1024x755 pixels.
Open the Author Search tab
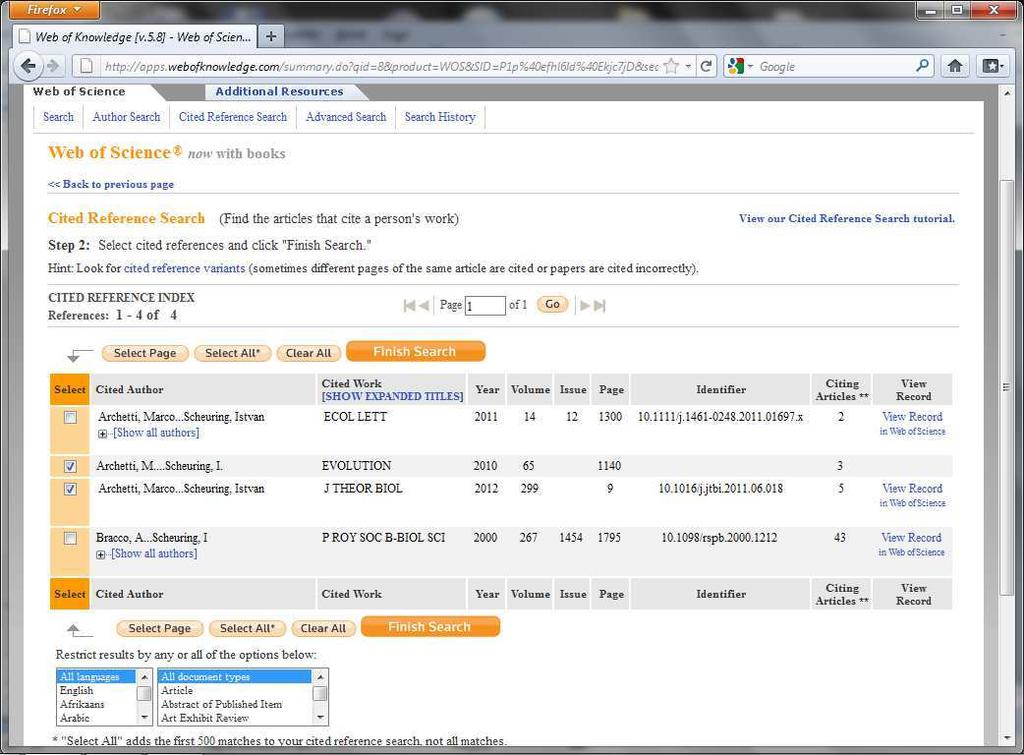(126, 117)
